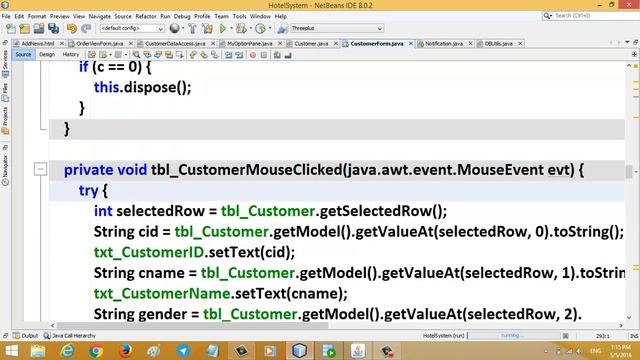
Task: Click the Toggle Bookmark icon
Action: 214,55
